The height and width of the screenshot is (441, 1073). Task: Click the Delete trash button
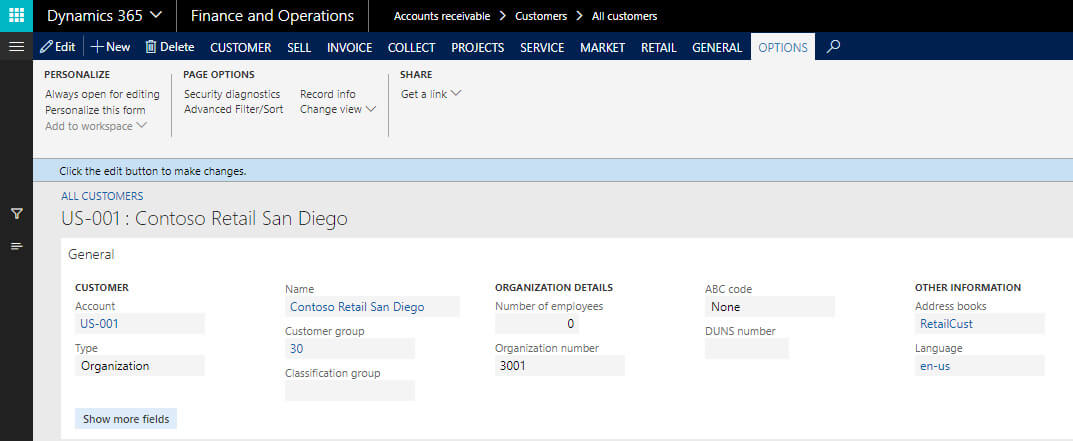(170, 47)
